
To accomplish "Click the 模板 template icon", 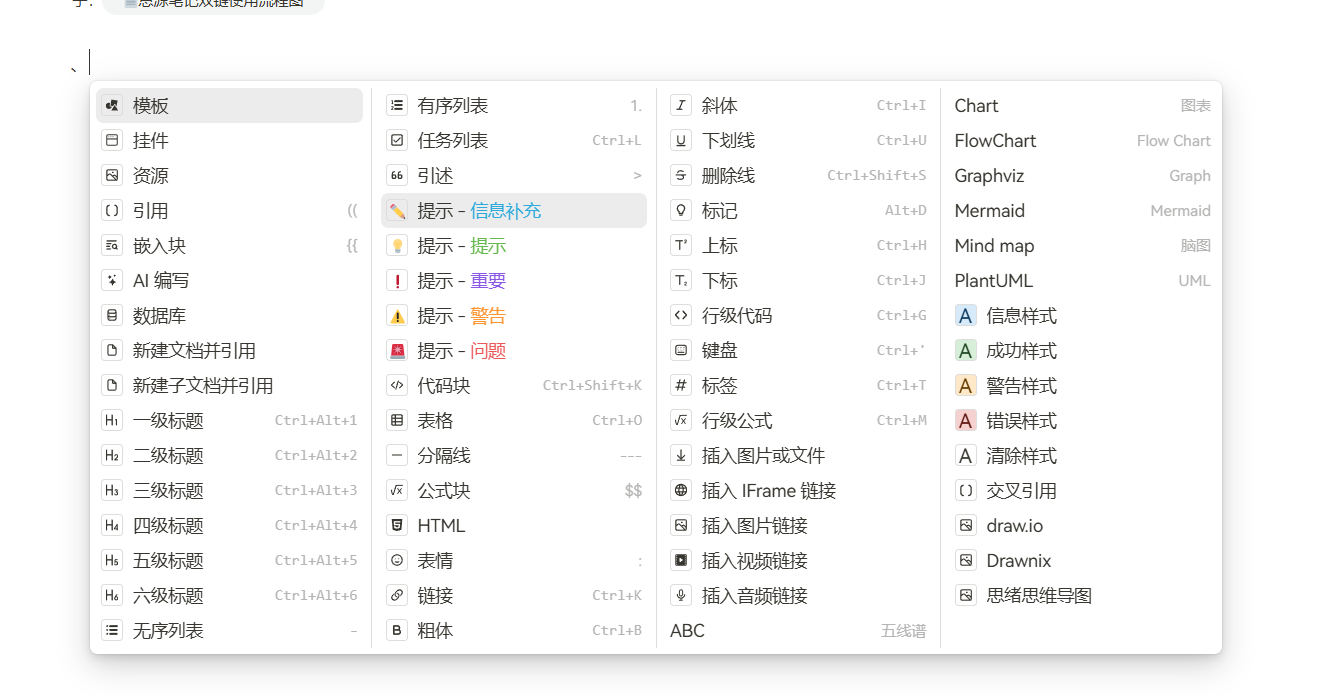I will pos(112,106).
